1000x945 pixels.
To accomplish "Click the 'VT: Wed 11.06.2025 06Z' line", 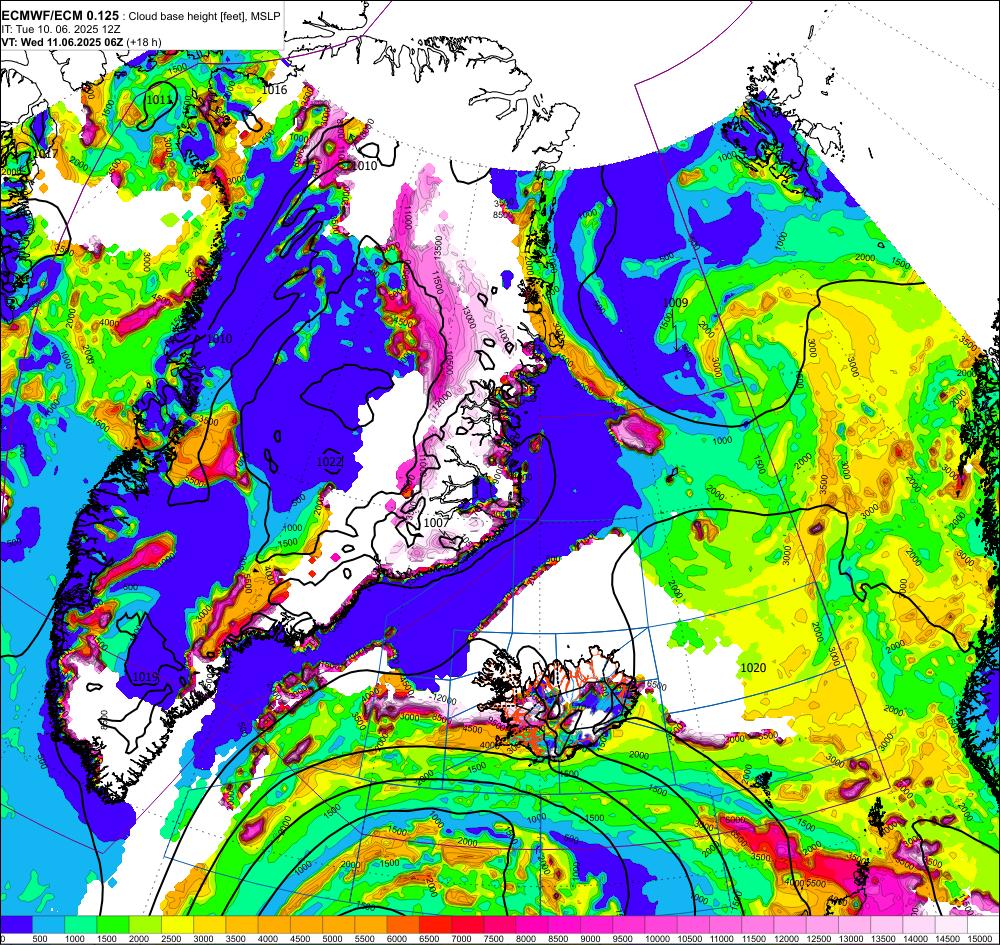I will (62, 42).
